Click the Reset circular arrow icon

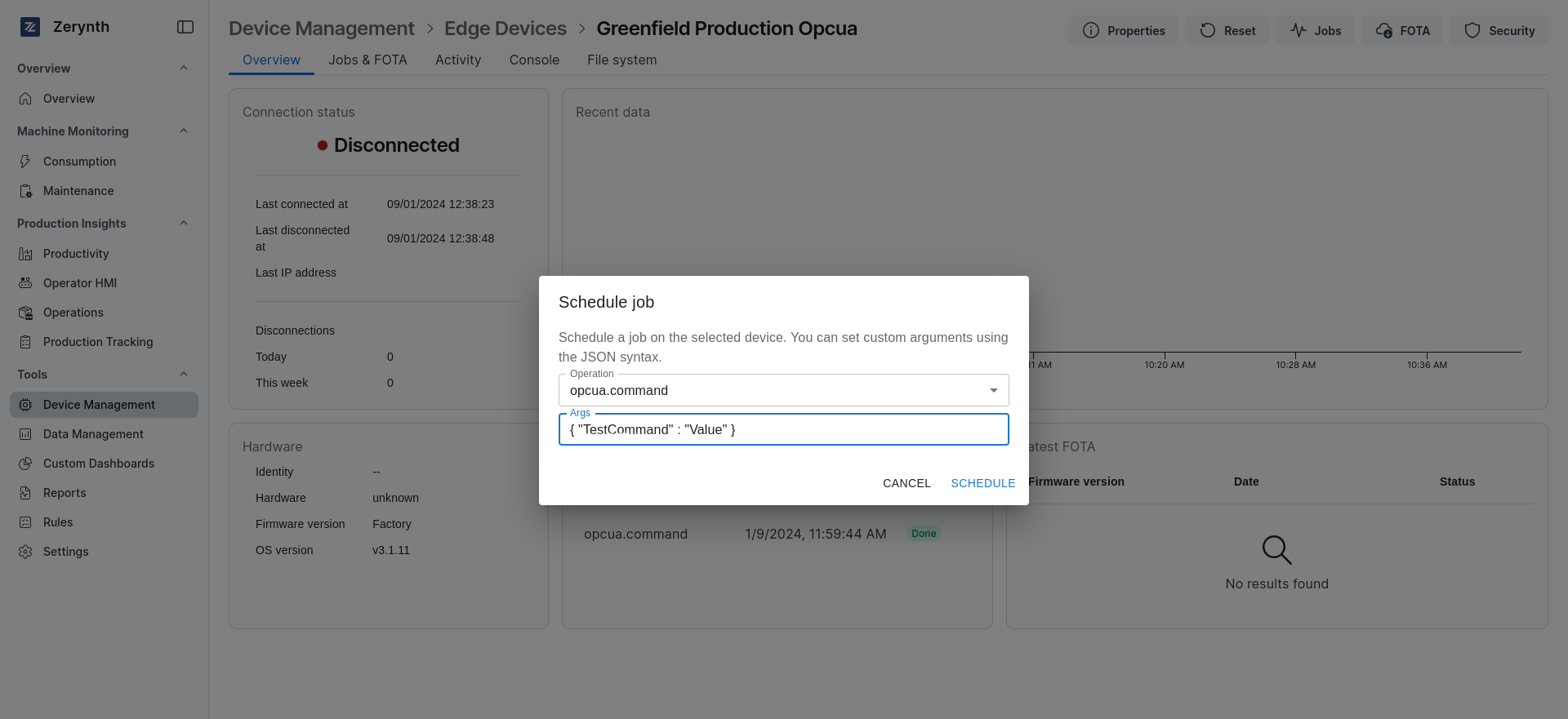(1208, 30)
